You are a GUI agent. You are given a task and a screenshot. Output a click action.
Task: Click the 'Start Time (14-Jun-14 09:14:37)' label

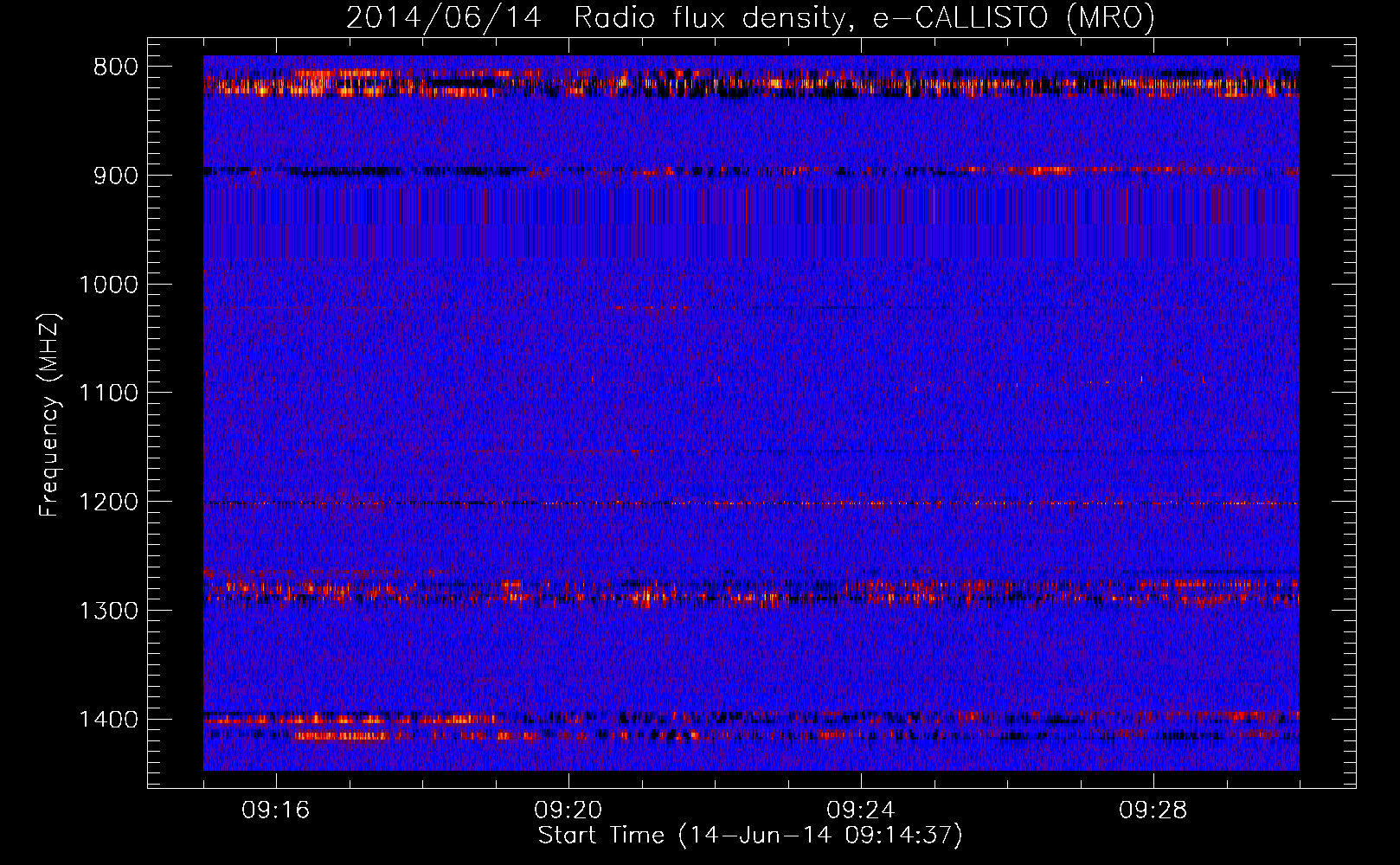[750, 836]
